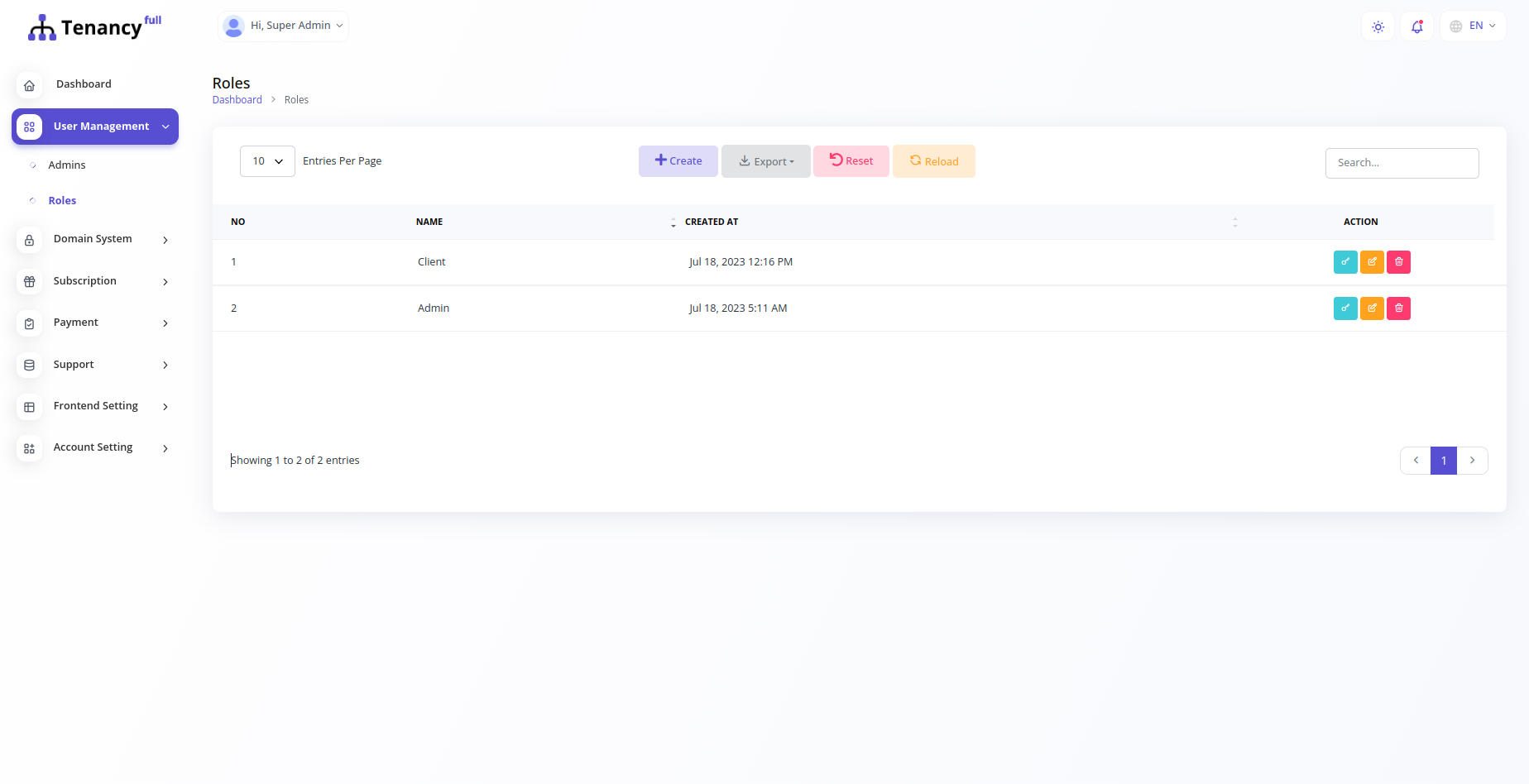Delete the Client role via trash icon

(1398, 262)
